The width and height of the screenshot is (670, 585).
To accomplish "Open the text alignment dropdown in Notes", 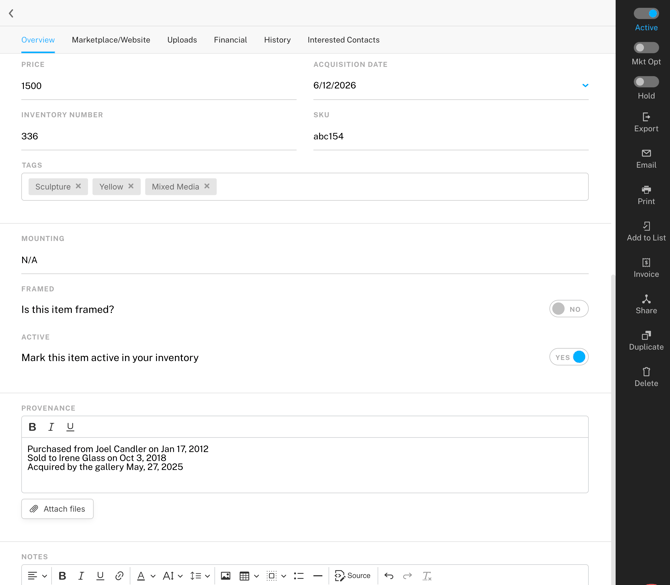I will click(37, 576).
